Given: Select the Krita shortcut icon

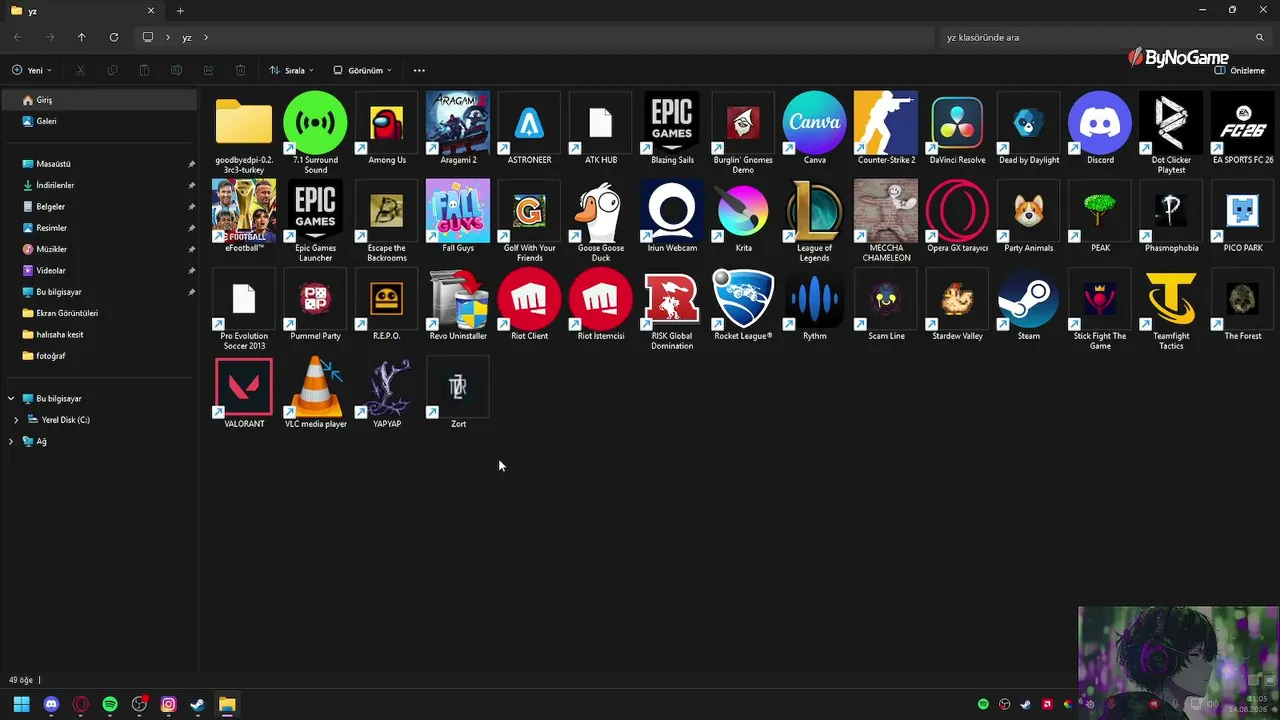Looking at the screenshot, I should coord(743,211).
